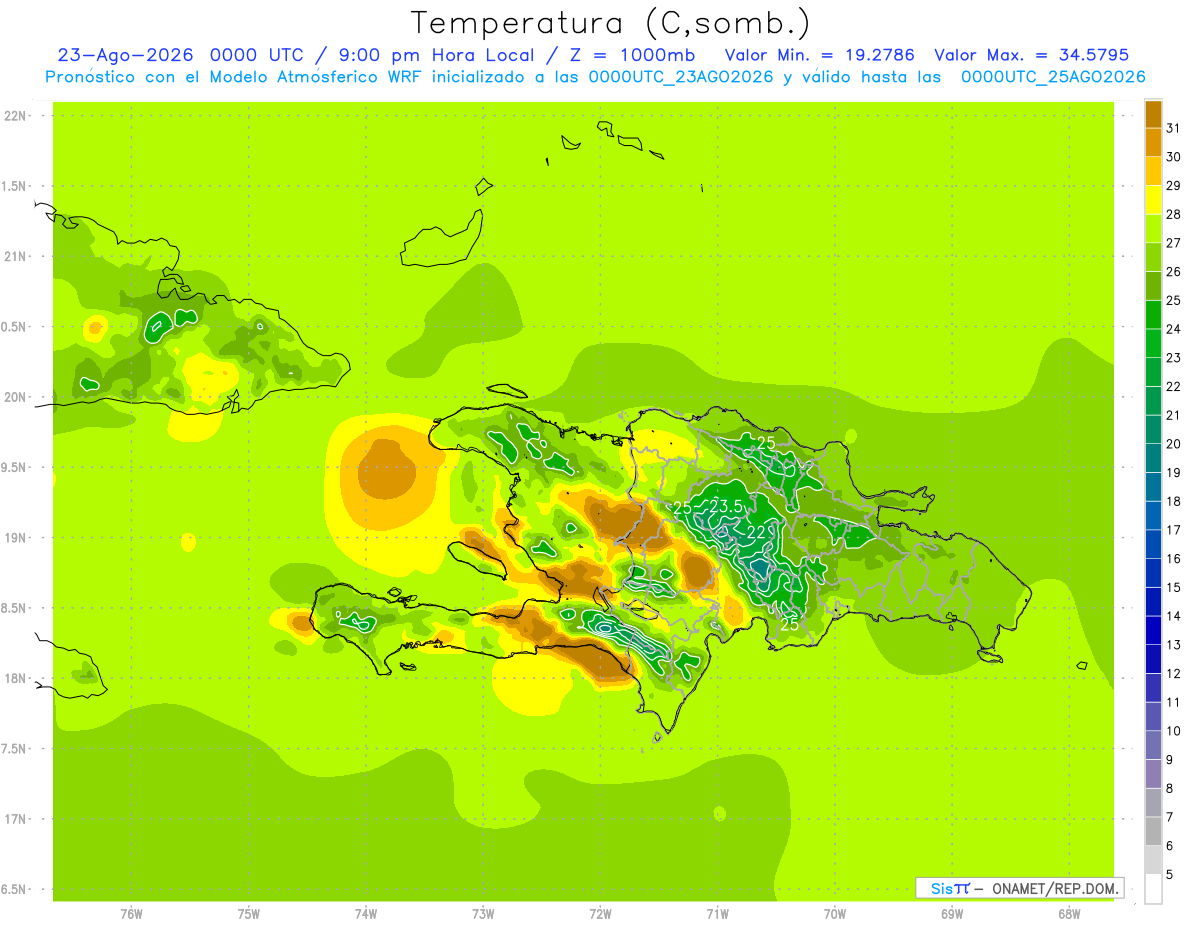Click the legend value "12"
Screen dimensions: 1200x927
coord(1174,674)
